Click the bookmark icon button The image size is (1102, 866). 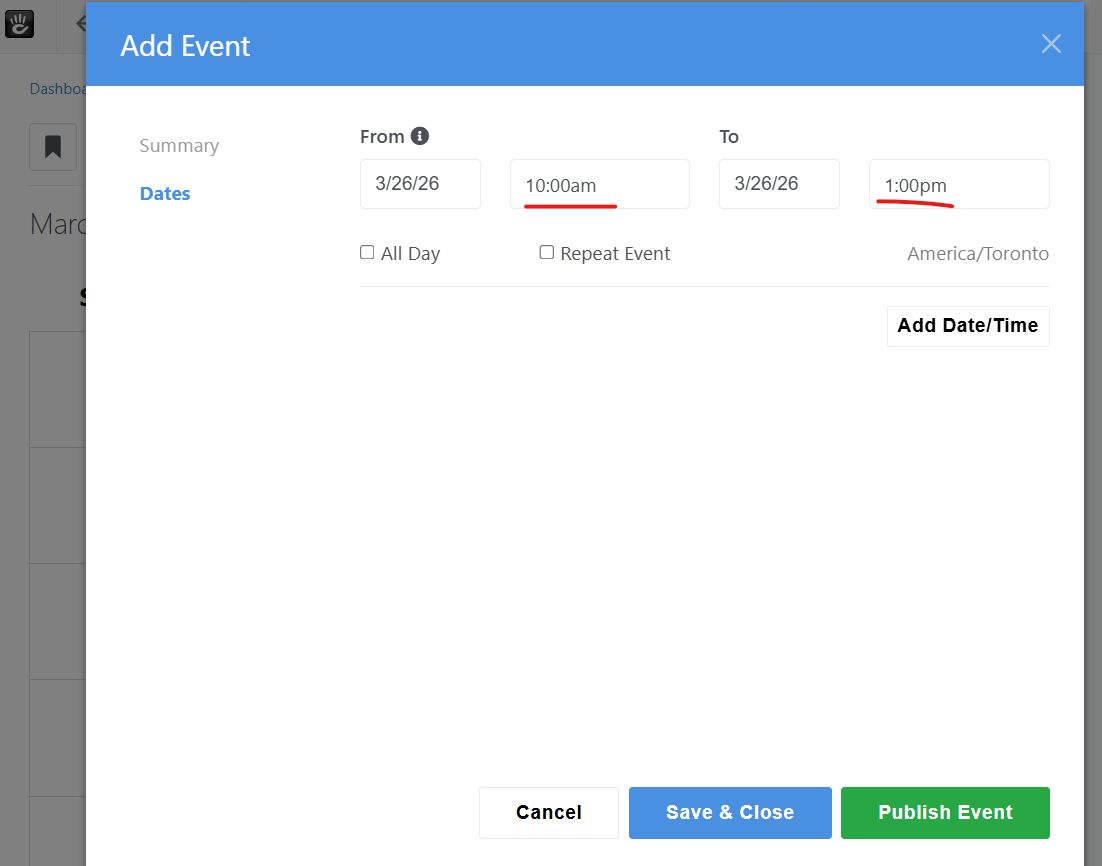click(x=52, y=147)
